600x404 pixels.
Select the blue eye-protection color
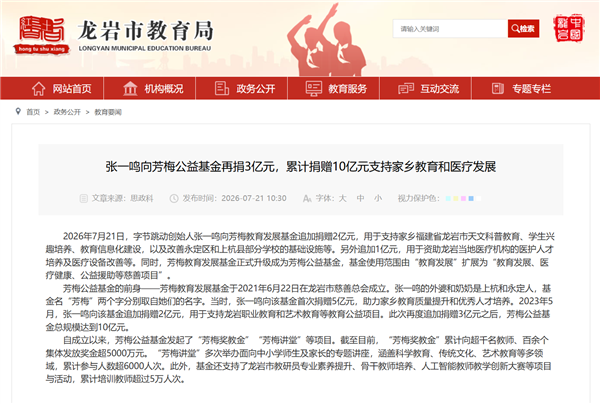pos(471,199)
